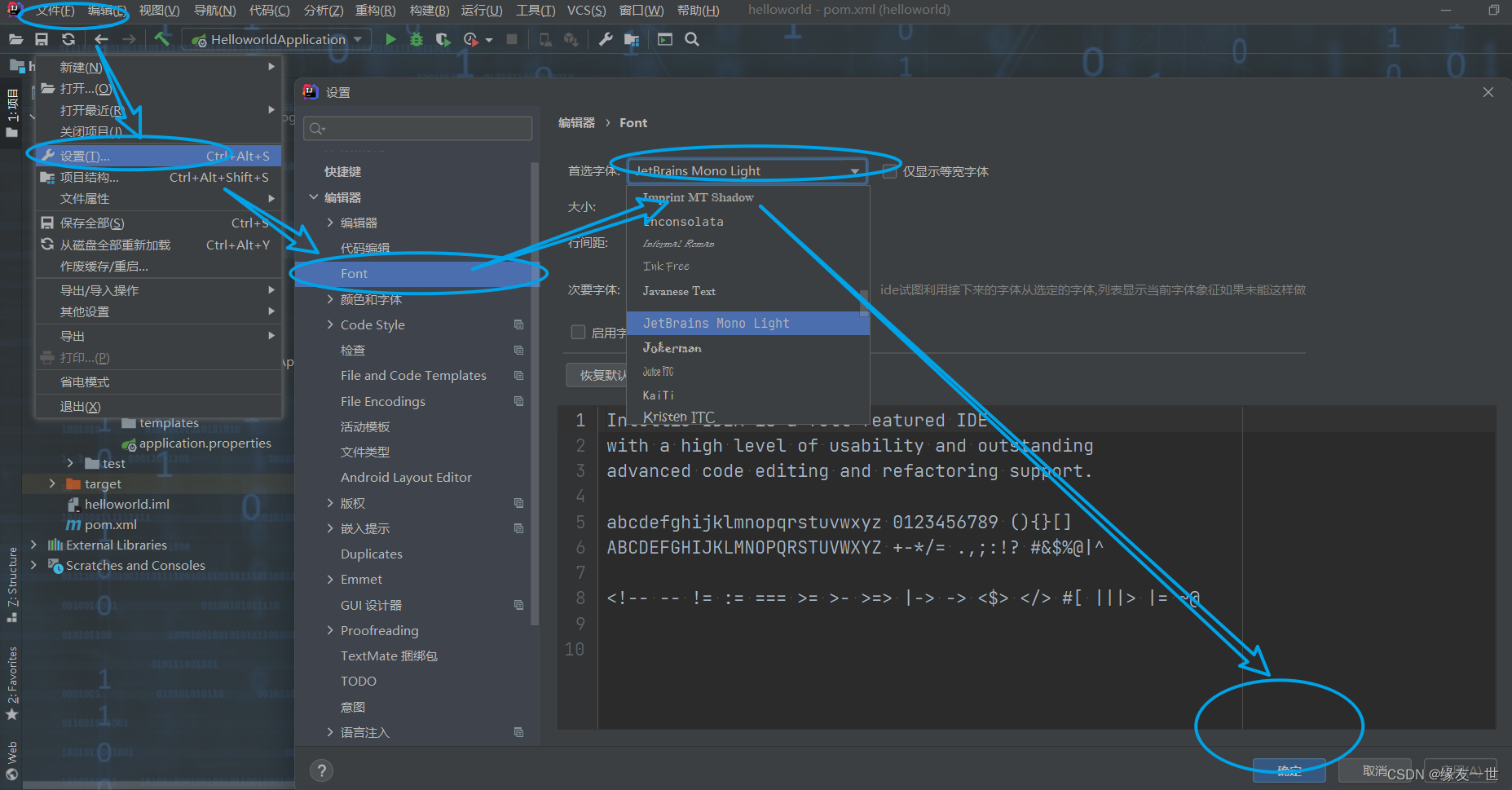
Task: Open the VCS(S) menu
Action: point(586,11)
